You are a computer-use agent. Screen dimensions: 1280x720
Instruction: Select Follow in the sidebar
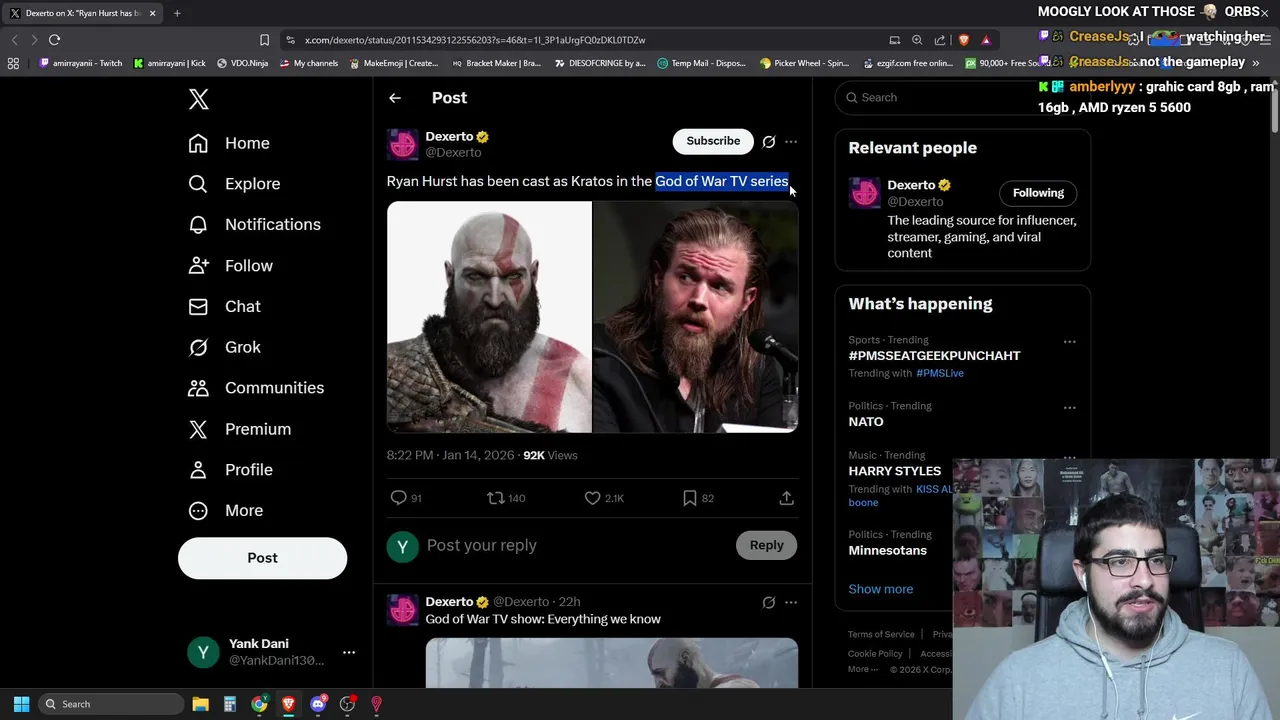230,266
